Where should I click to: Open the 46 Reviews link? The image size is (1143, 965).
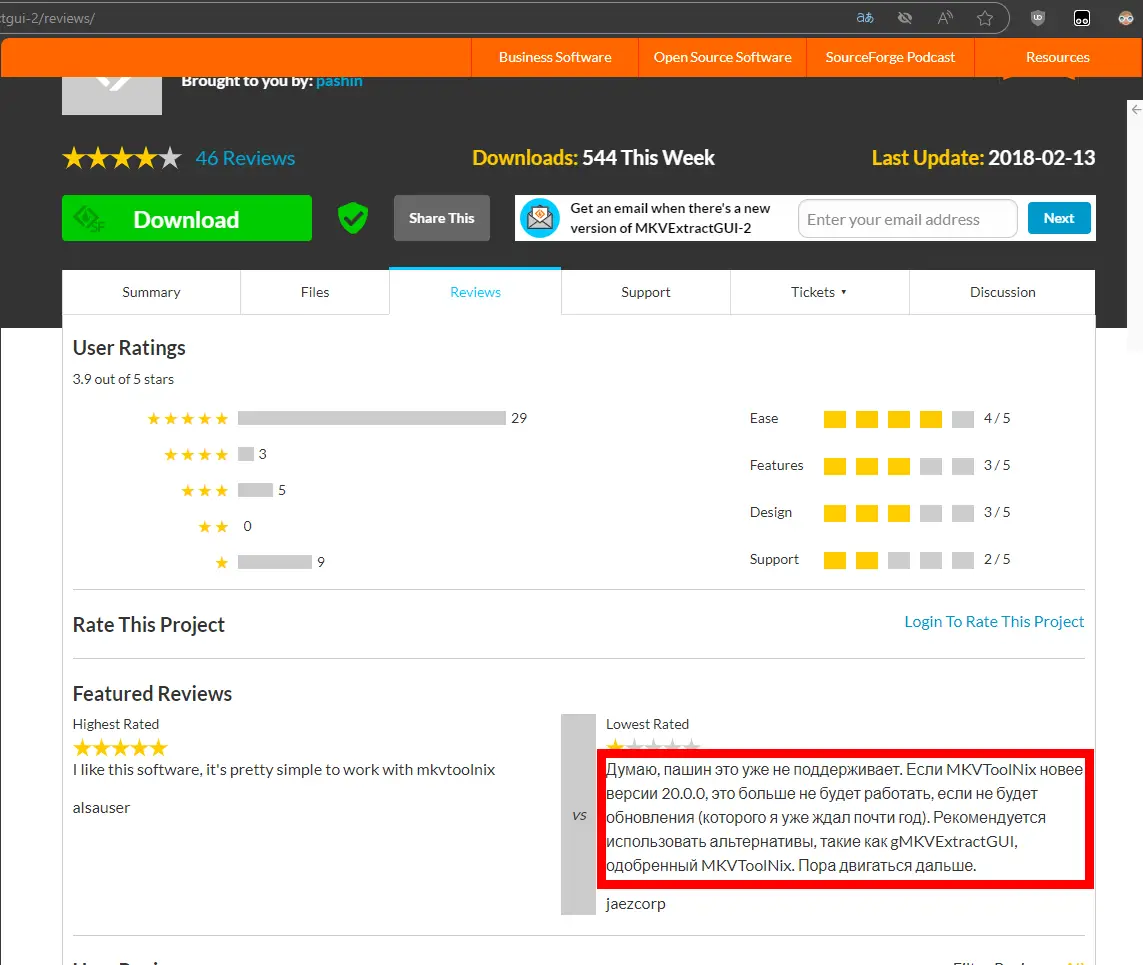coord(245,158)
